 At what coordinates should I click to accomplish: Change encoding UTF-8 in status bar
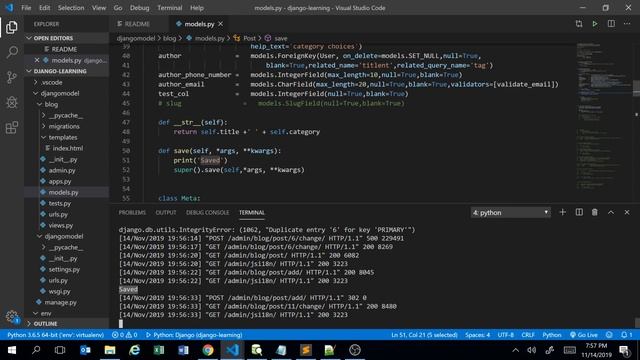506,335
